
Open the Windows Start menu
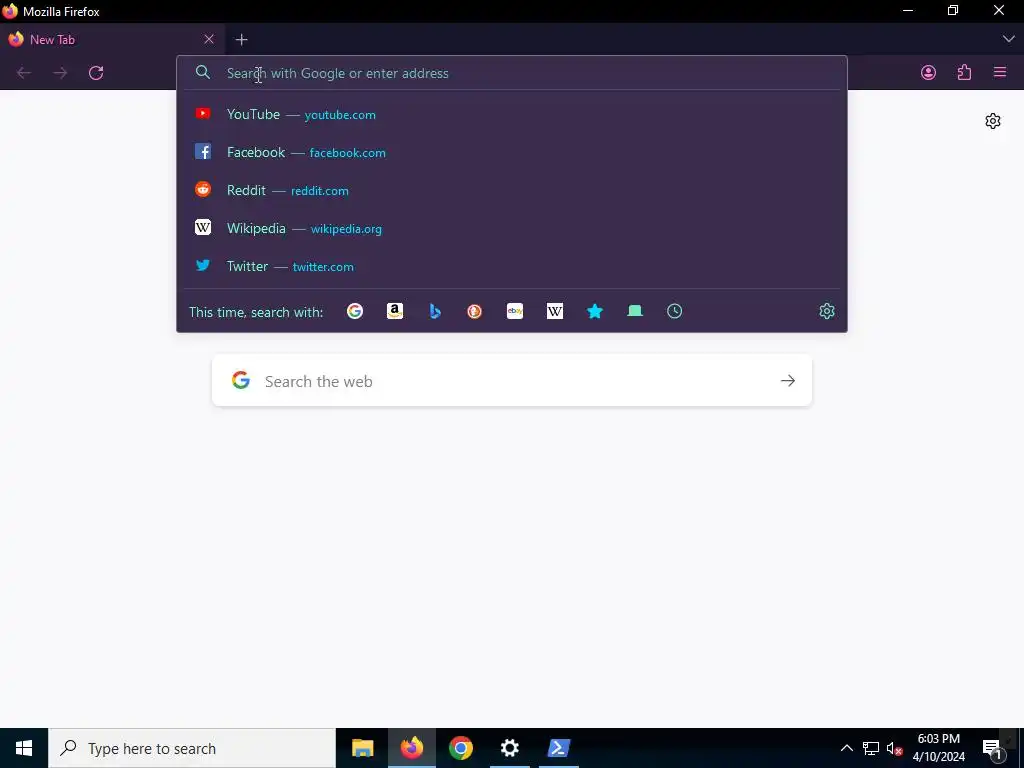click(x=24, y=748)
